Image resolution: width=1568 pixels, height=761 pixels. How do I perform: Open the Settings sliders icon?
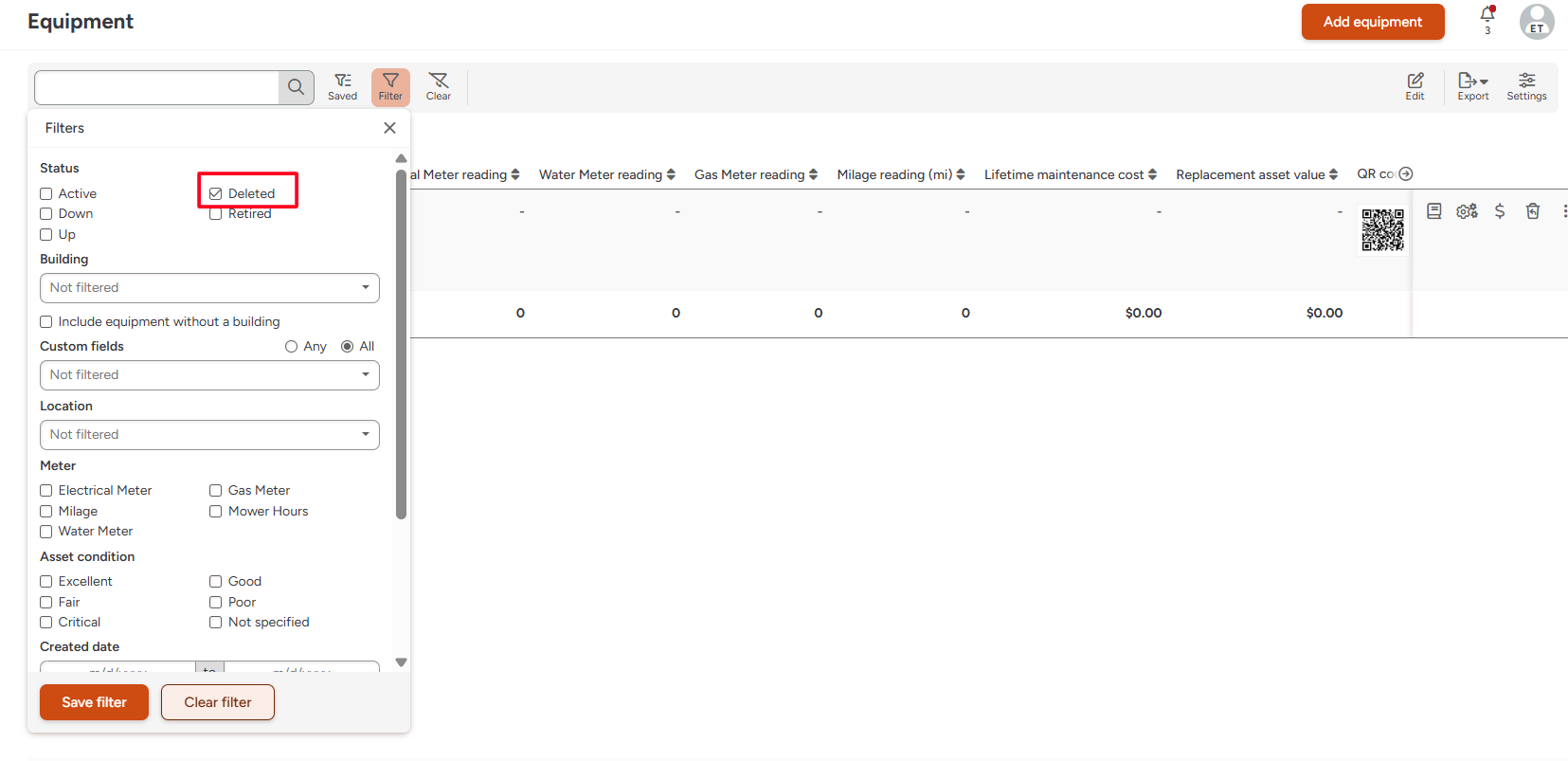coord(1526,86)
